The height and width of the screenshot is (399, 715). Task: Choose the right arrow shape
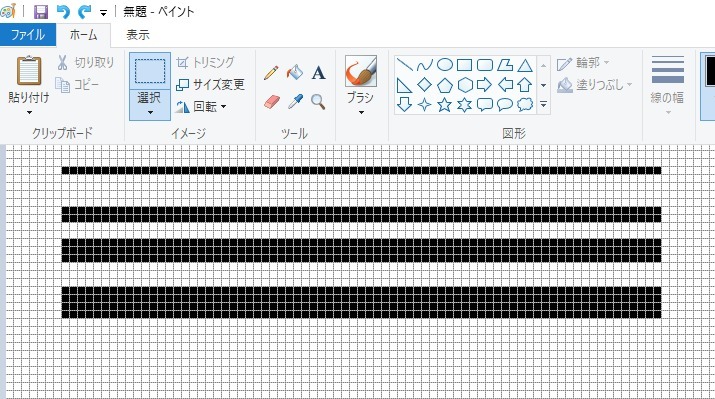(484, 84)
